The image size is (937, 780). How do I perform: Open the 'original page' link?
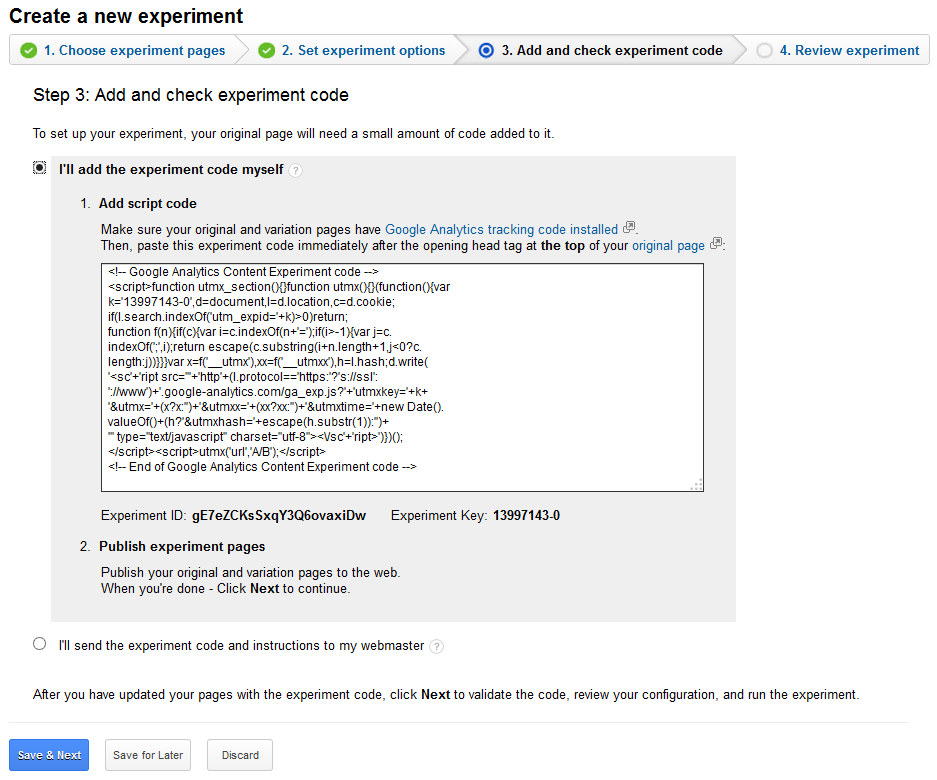point(668,246)
